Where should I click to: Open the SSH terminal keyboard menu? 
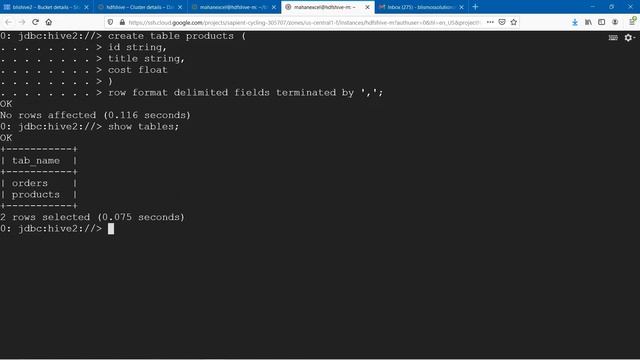click(613, 38)
